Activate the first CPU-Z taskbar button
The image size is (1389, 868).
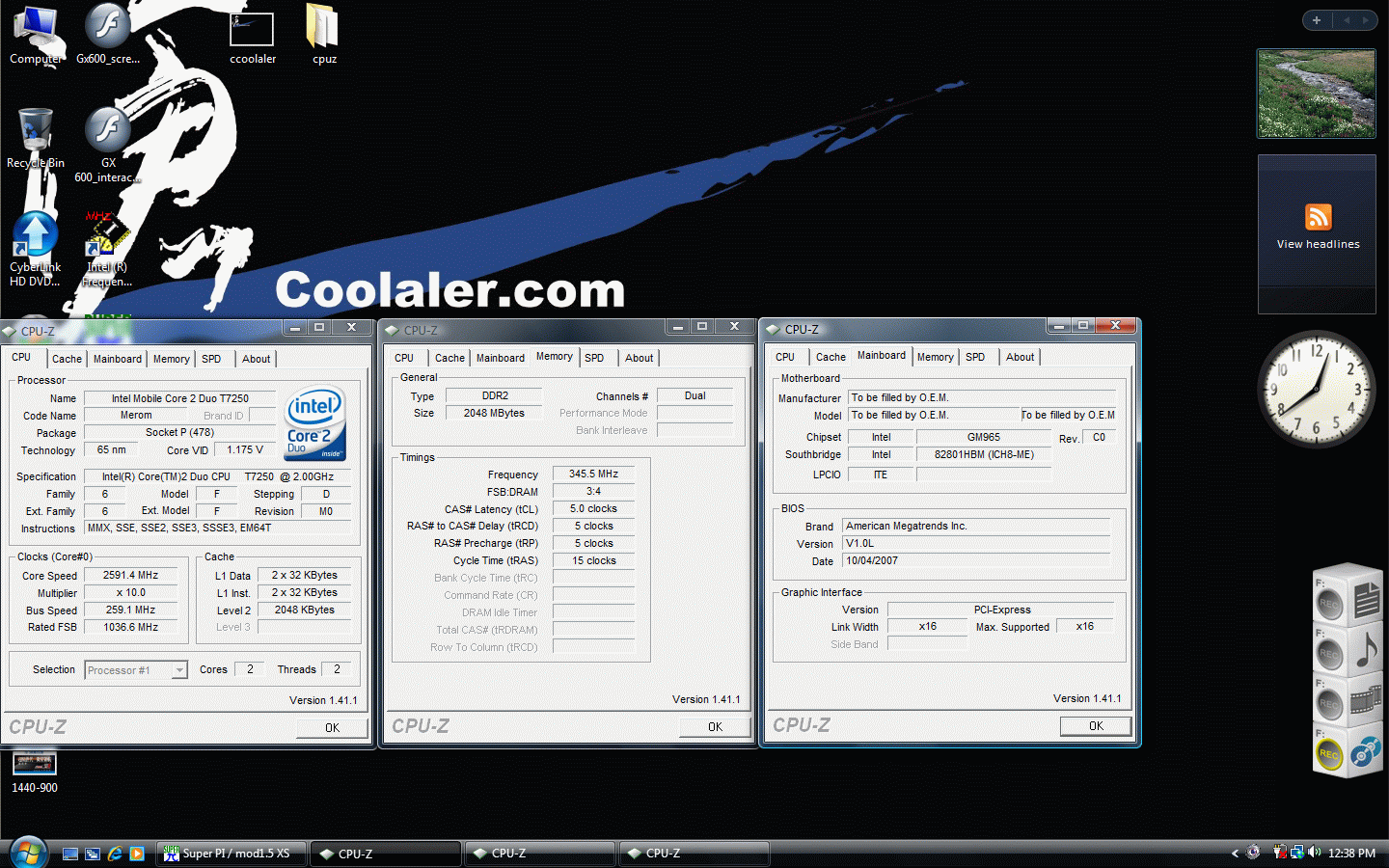point(386,854)
